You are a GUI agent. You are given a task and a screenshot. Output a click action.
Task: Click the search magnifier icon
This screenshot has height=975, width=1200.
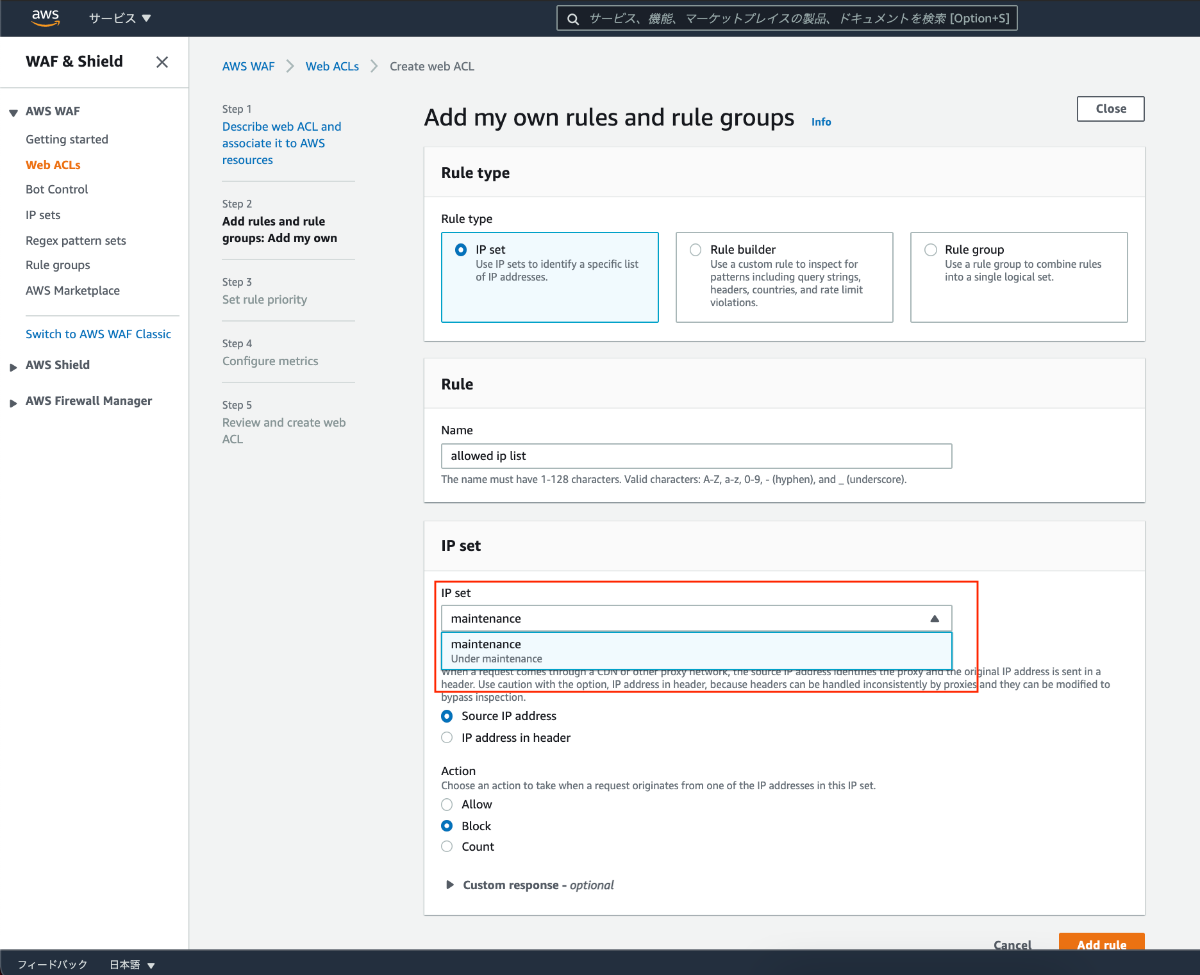point(572,18)
